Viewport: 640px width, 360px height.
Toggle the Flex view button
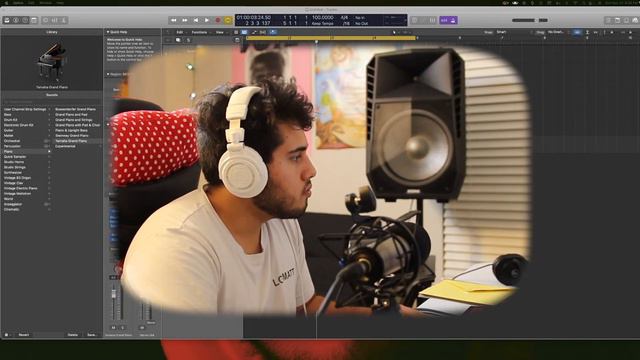[x=263, y=32]
